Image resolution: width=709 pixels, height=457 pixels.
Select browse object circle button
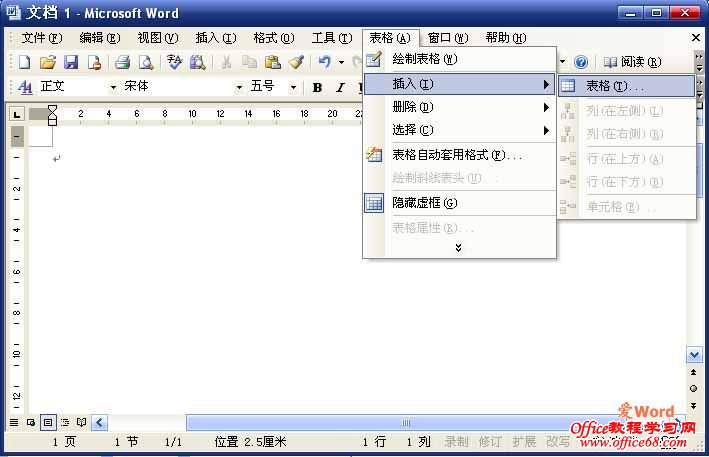tap(693, 389)
